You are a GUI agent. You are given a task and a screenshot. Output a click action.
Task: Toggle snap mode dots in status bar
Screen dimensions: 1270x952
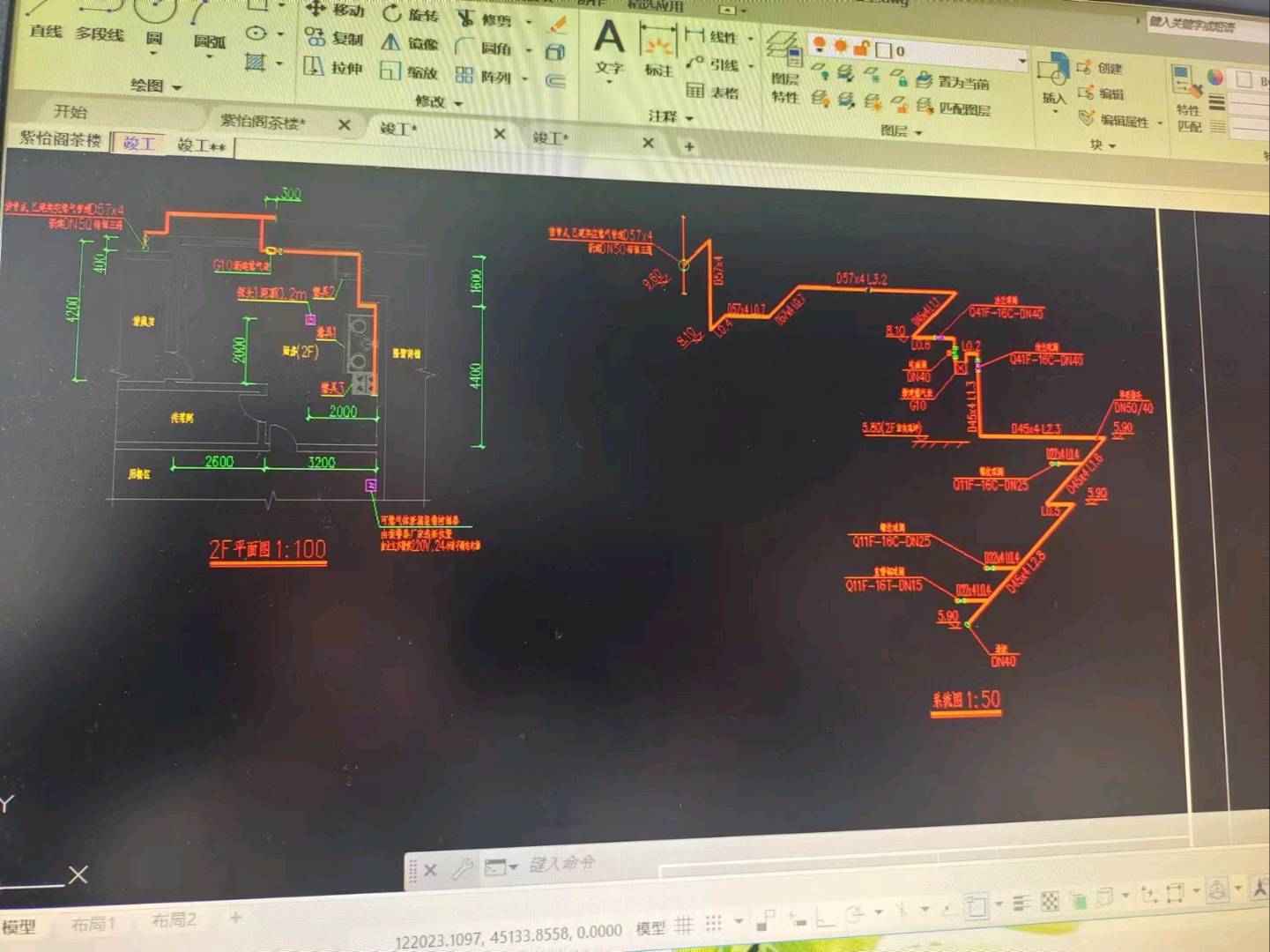[713, 924]
